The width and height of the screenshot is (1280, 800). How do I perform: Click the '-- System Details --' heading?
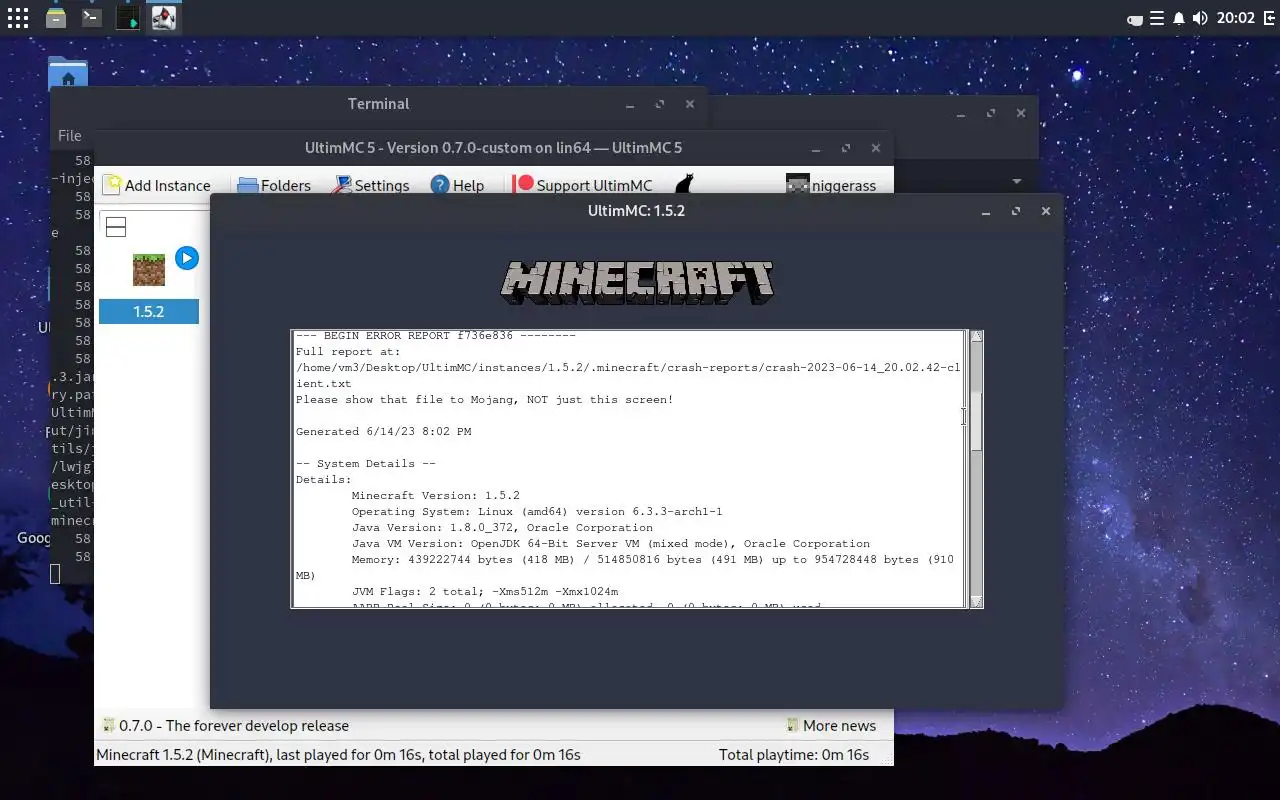366,464
